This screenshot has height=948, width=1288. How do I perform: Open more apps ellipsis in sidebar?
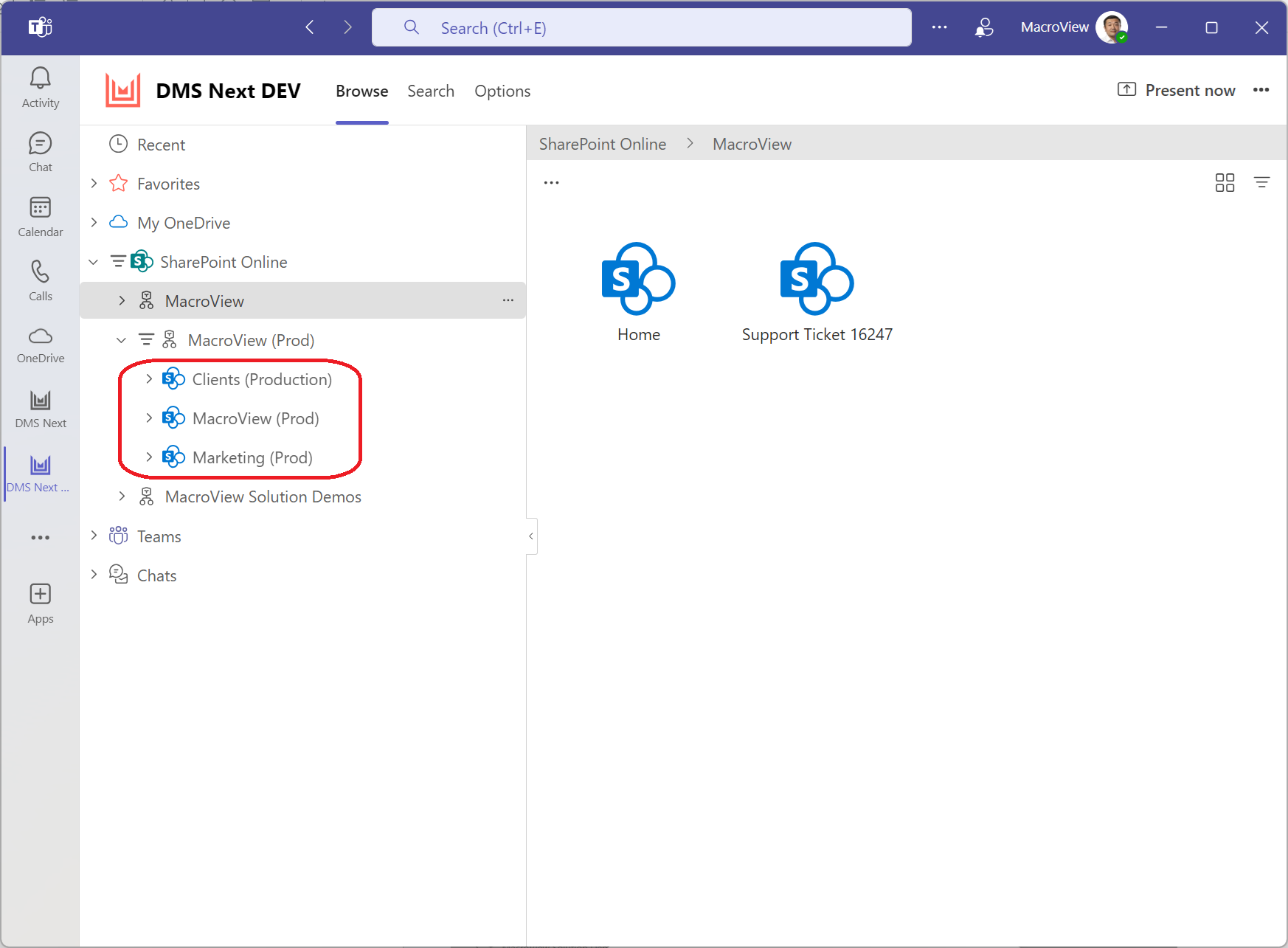coord(41,538)
